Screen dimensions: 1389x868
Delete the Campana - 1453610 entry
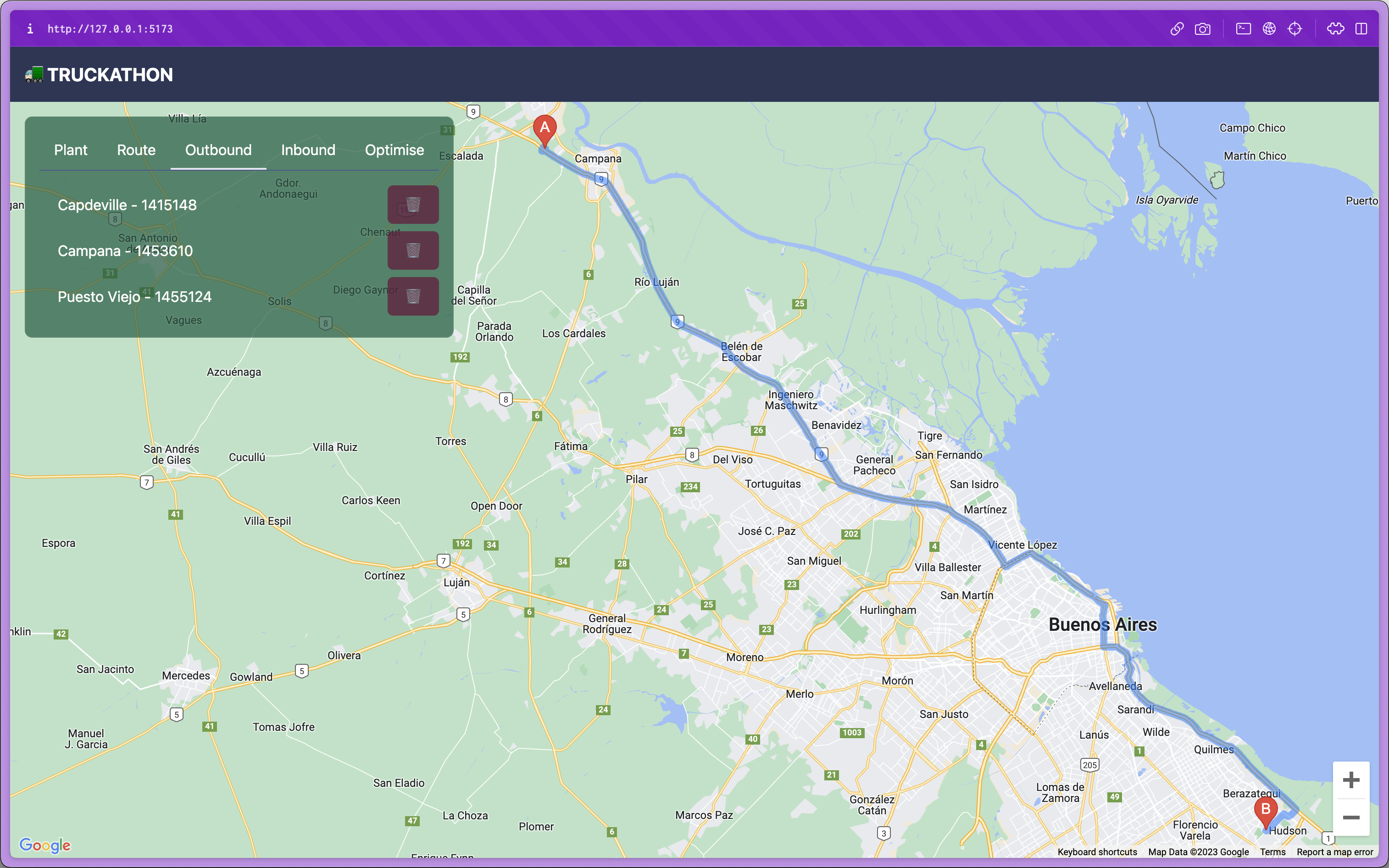tap(413, 250)
